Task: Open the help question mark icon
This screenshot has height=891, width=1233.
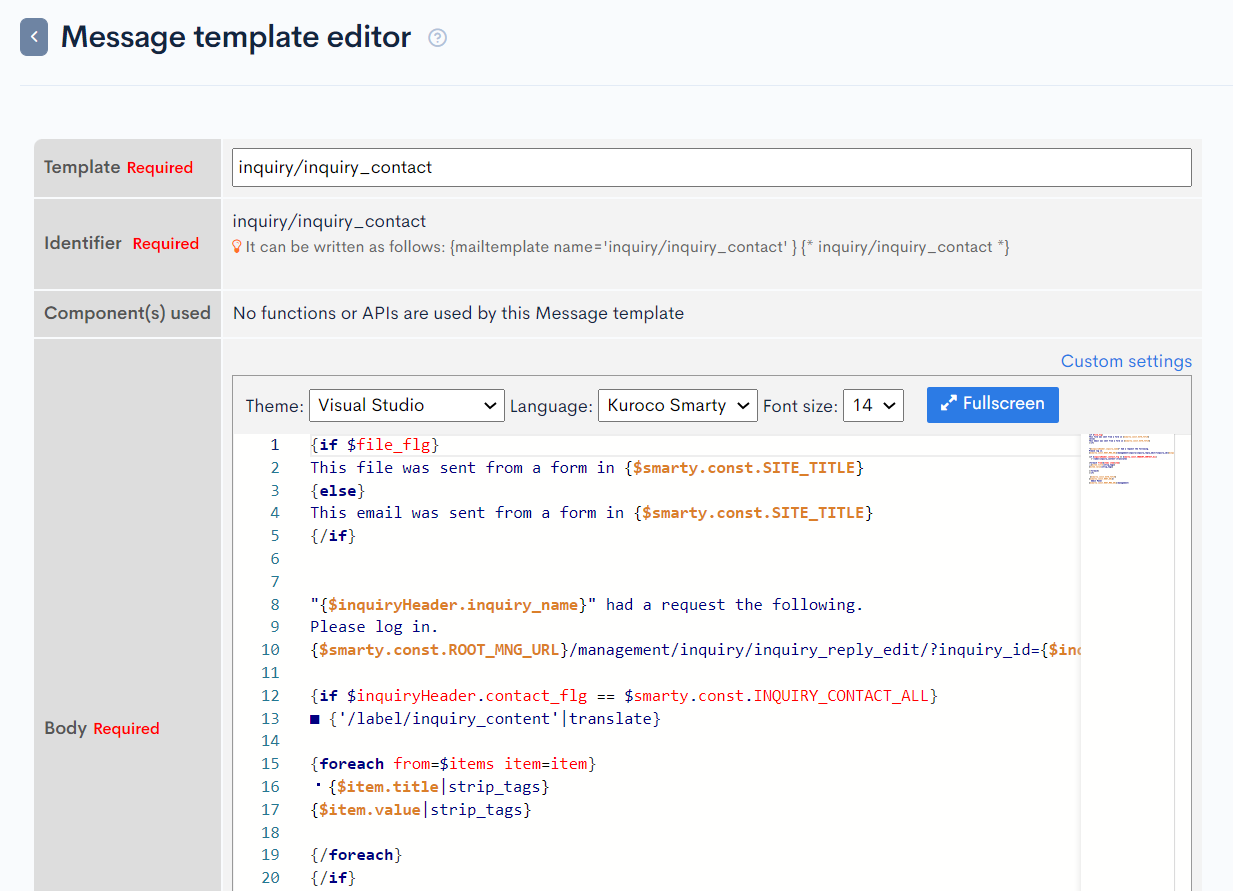Action: point(438,38)
